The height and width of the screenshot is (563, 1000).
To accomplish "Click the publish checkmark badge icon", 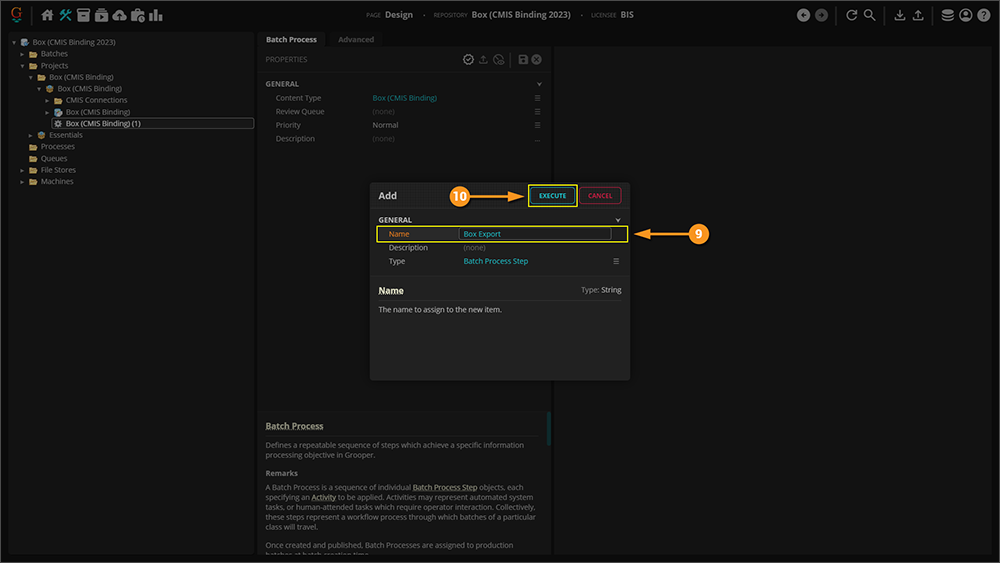I will [x=468, y=60].
